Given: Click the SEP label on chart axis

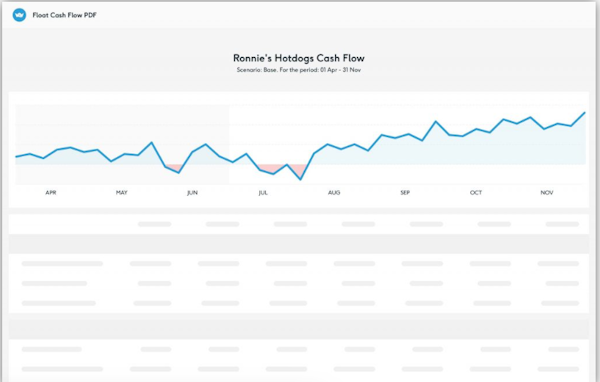Looking at the screenshot, I should (x=405, y=193).
